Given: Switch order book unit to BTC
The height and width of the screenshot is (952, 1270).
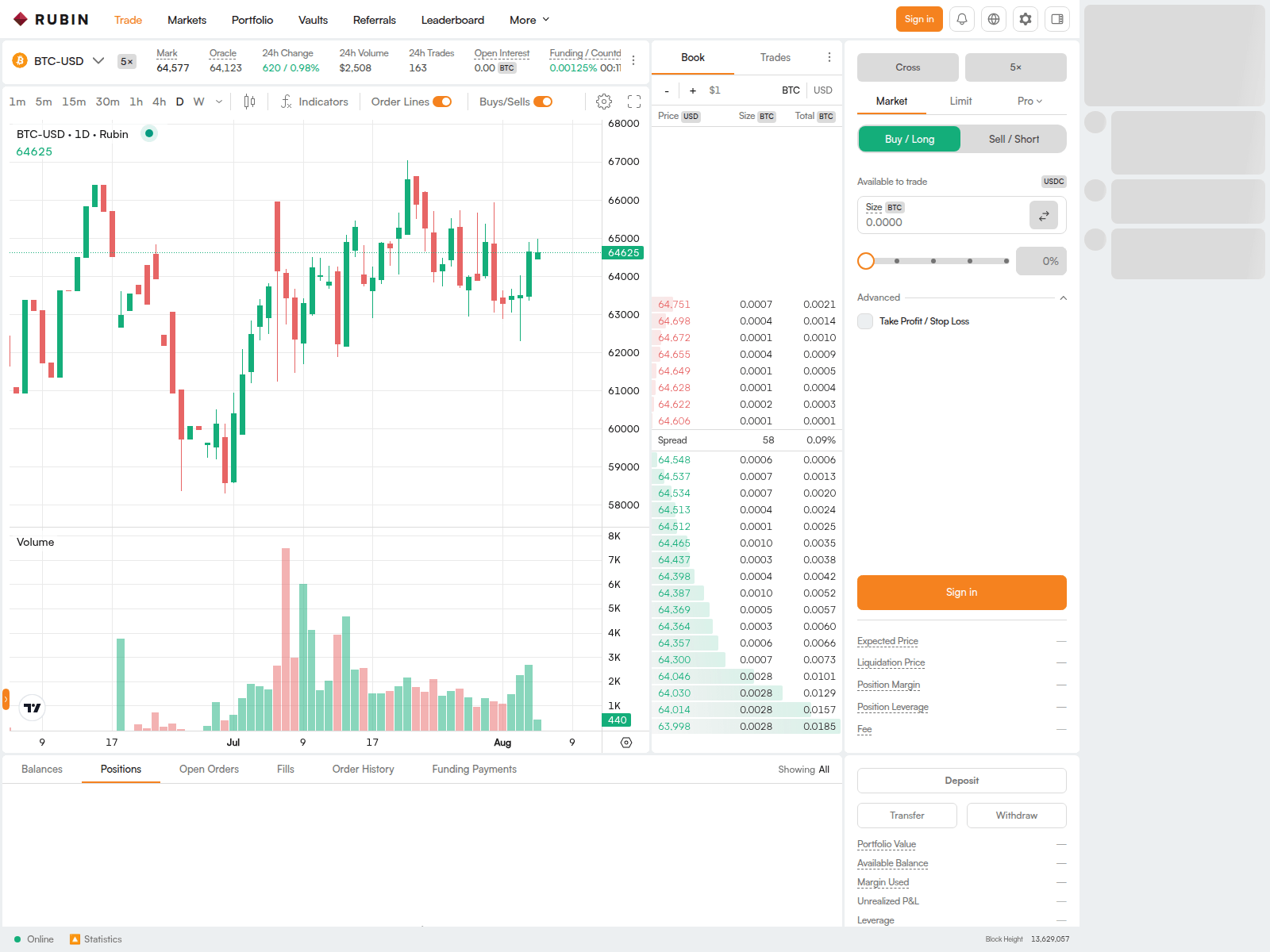Looking at the screenshot, I should pyautogui.click(x=791, y=90).
